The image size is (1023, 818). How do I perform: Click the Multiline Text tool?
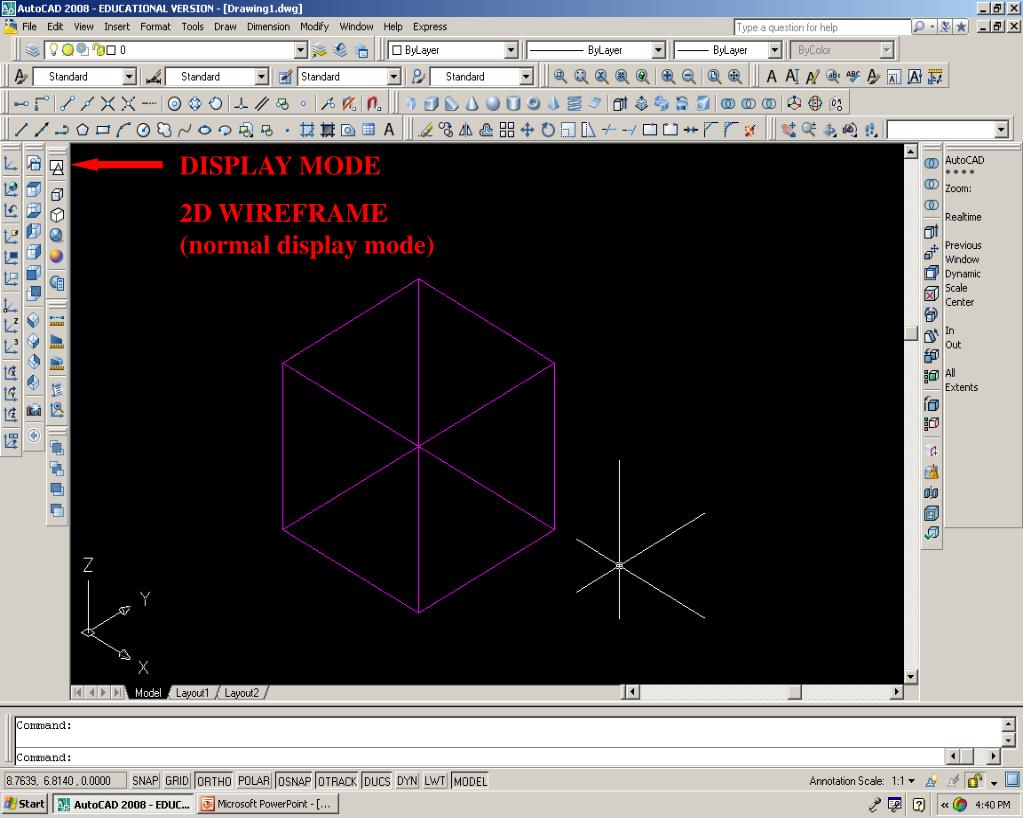pos(389,129)
